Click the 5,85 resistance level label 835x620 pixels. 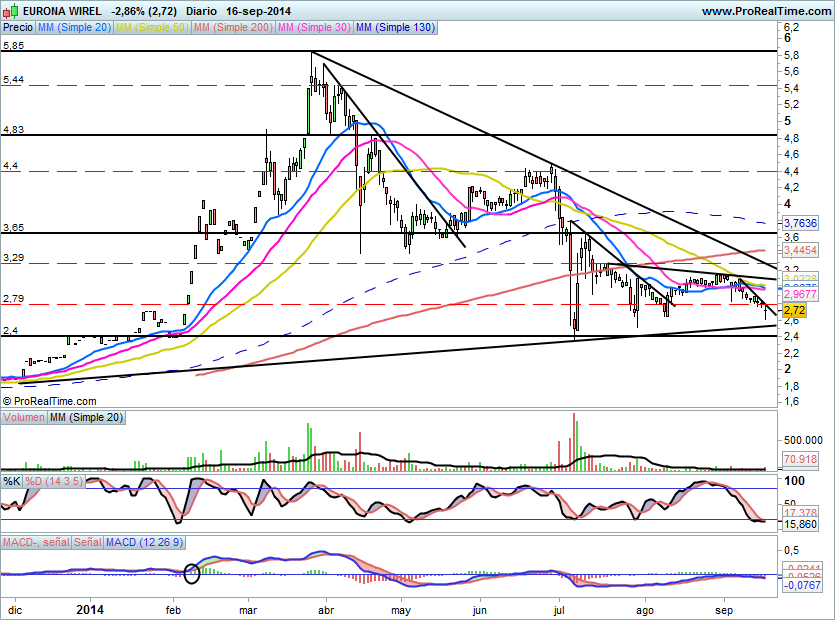pyautogui.click(x=13, y=46)
